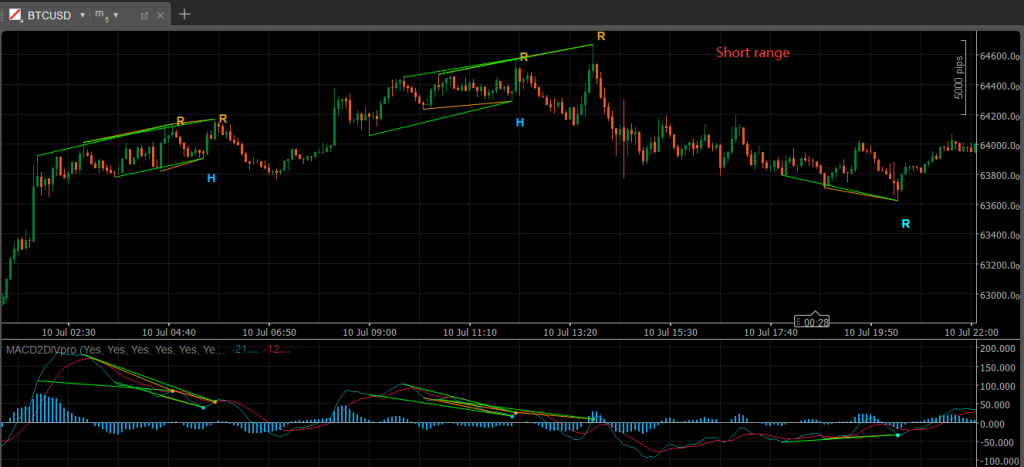Click the 00:28 bar countdown timer
This screenshot has width=1024, height=467.
812,322
